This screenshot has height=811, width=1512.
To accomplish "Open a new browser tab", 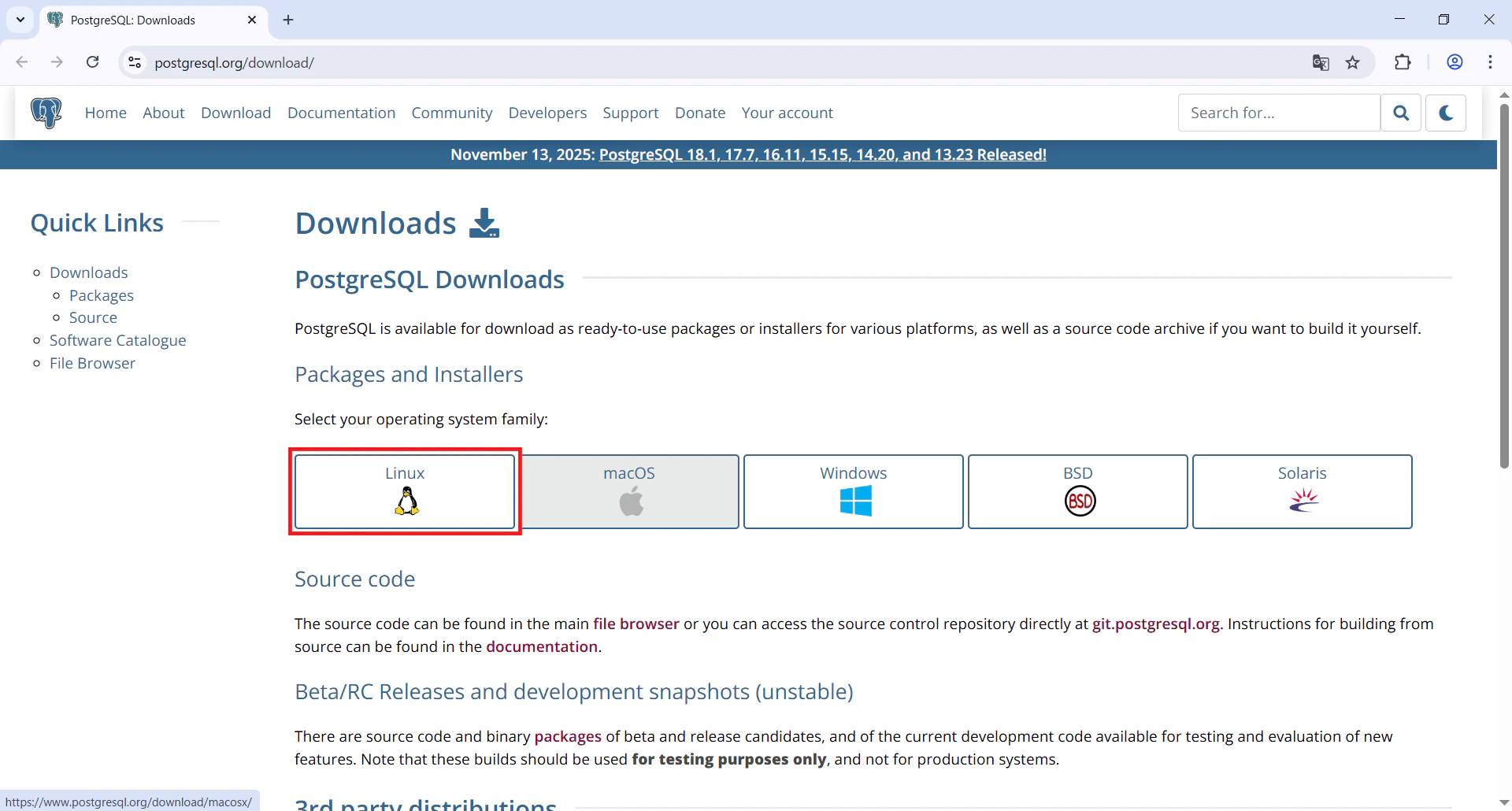I will (x=288, y=20).
